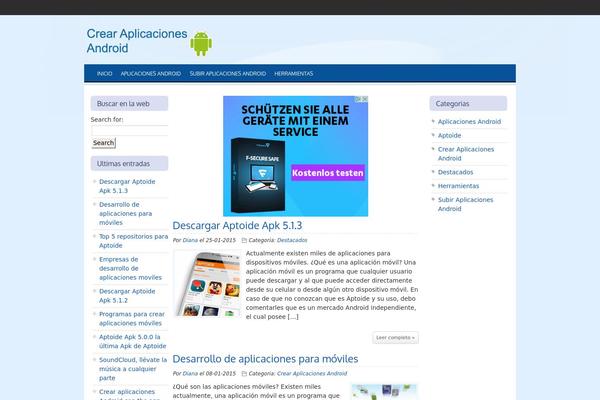Screen dimensions: 600x400
Task: Open the Herramientas category in Categorias sidebar
Action: [458, 186]
